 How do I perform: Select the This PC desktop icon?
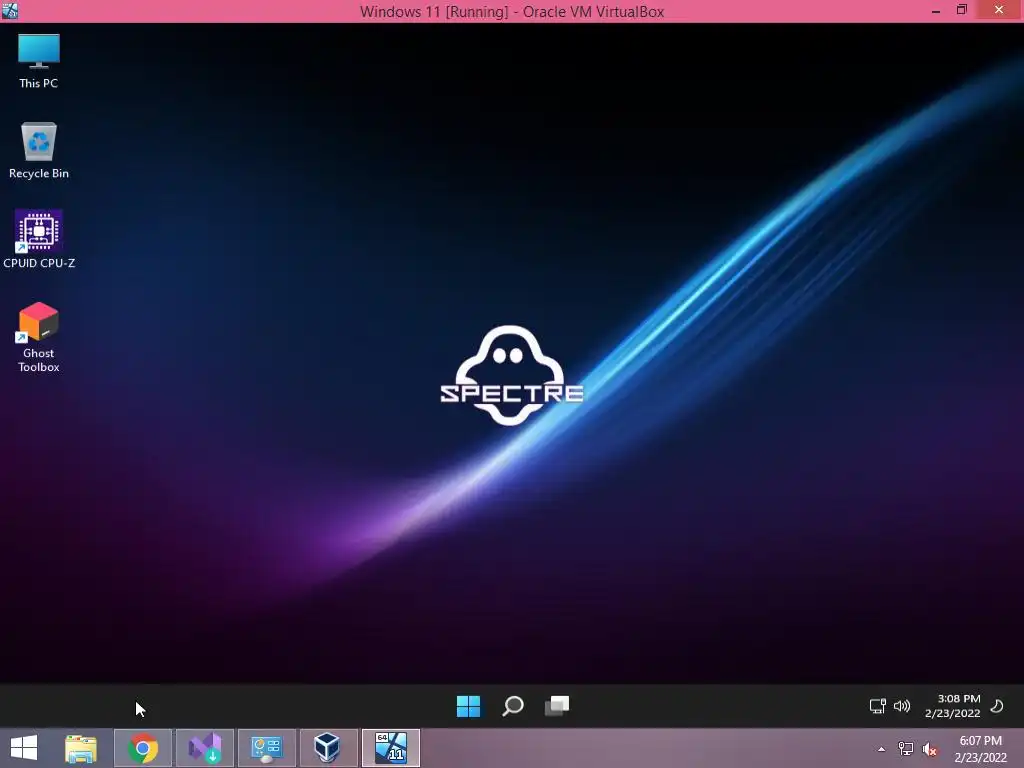coord(39,61)
